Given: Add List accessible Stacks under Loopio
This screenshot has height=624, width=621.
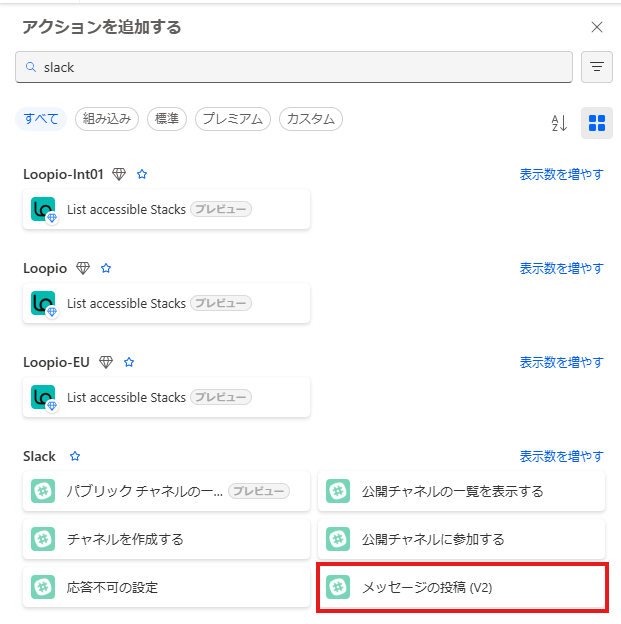Looking at the screenshot, I should [166, 303].
